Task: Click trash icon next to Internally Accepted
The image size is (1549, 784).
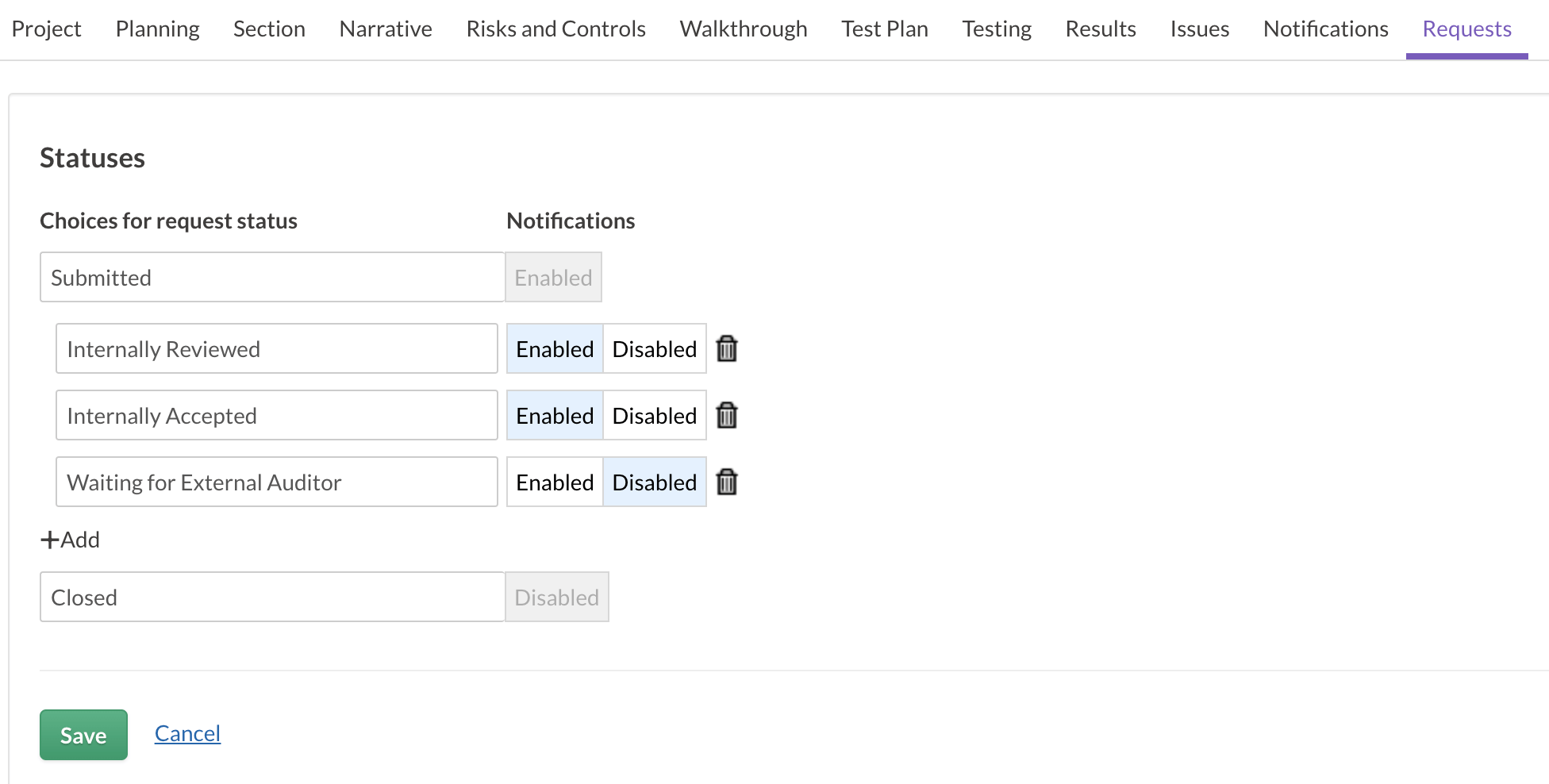Action: tap(726, 415)
